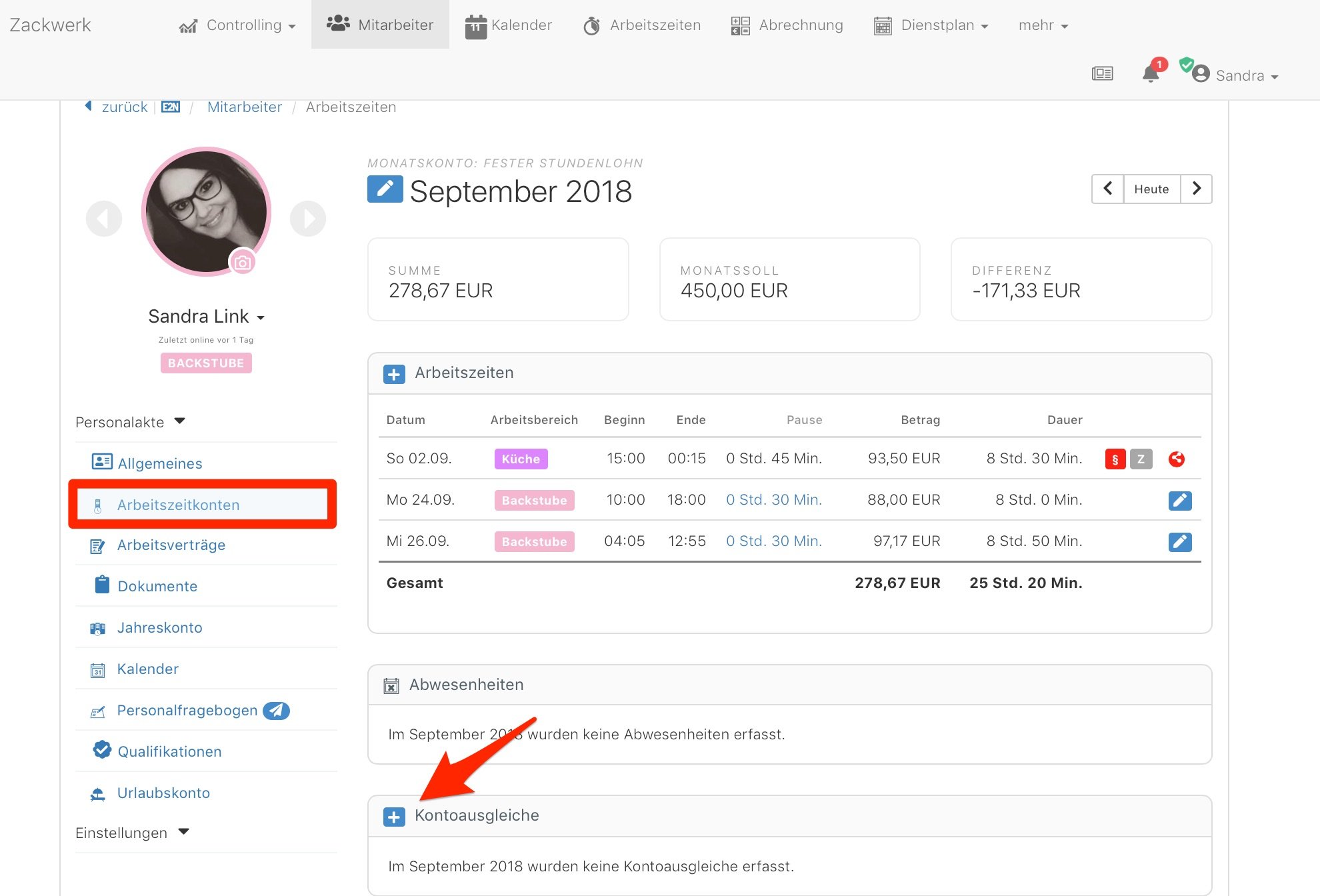Click the red share icon in So 02.09. row
The height and width of the screenshot is (896, 1320).
click(x=1177, y=459)
